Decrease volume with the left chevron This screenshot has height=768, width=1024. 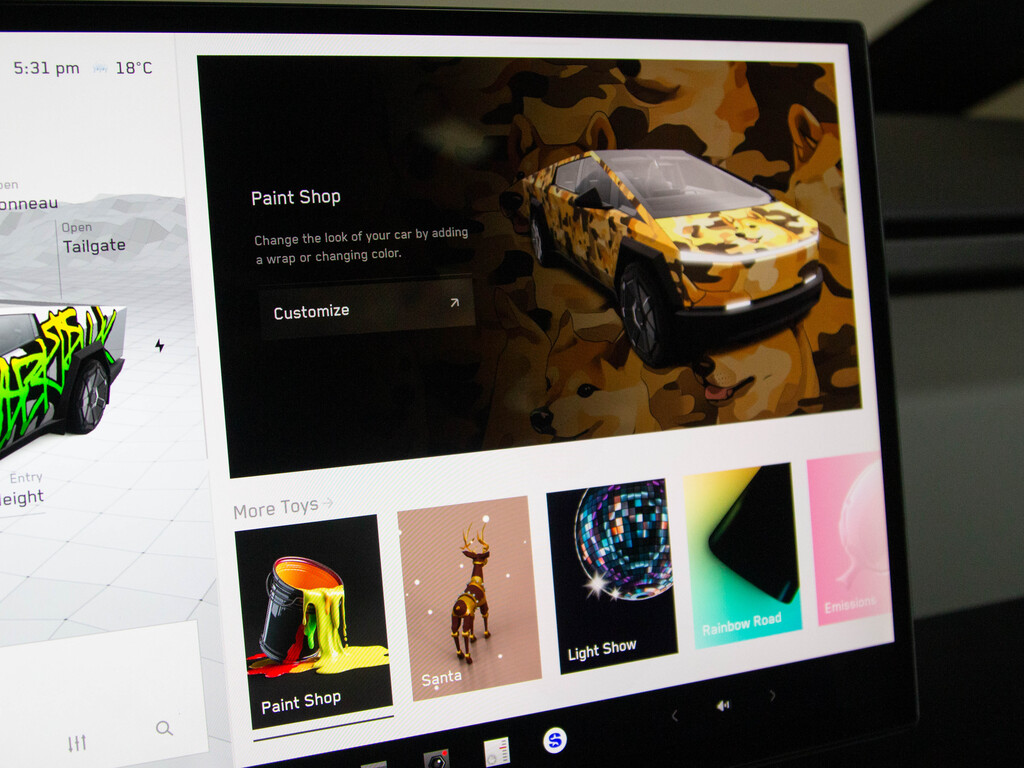(x=675, y=716)
